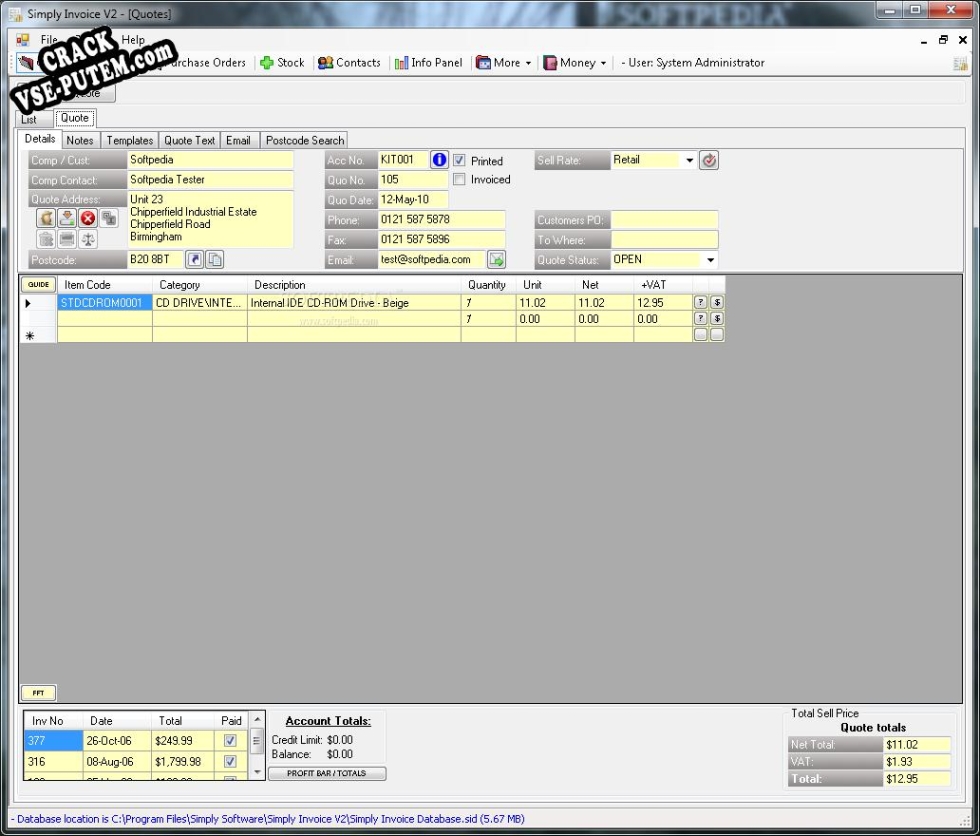This screenshot has height=836, width=980.
Task: Open Contacts from the toolbar
Action: pos(349,63)
